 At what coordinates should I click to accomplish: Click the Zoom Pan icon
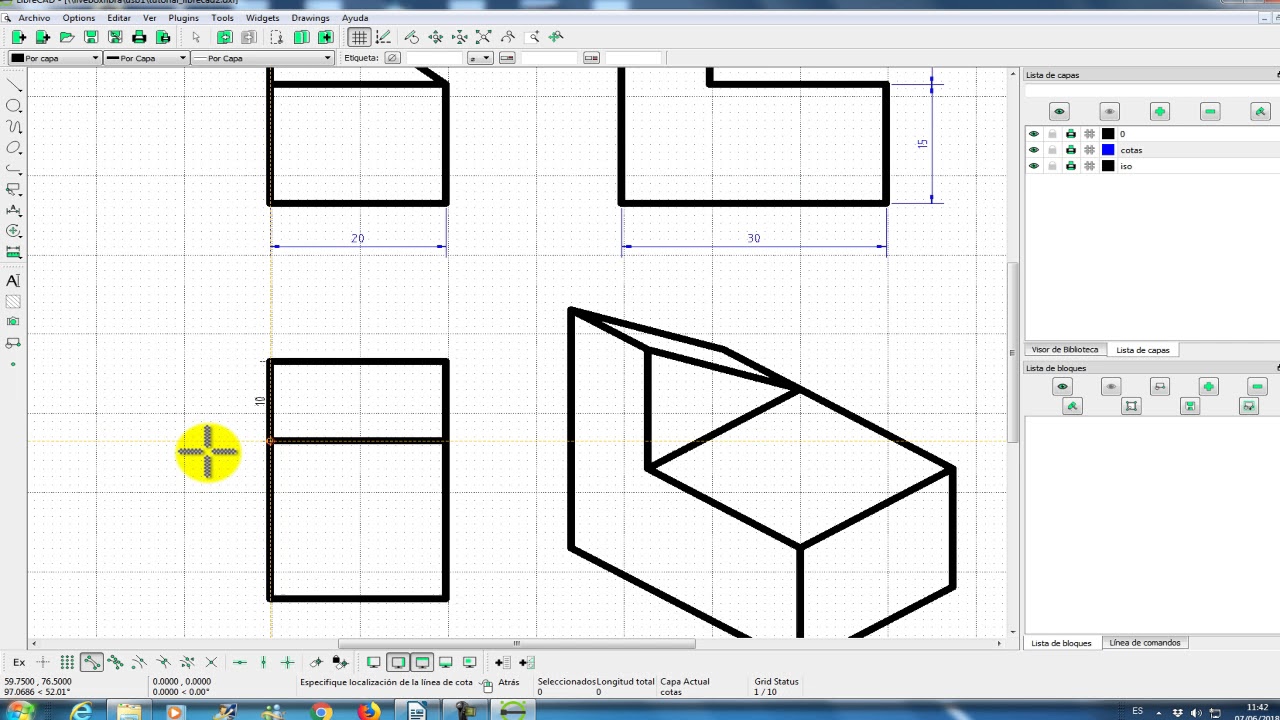557,37
